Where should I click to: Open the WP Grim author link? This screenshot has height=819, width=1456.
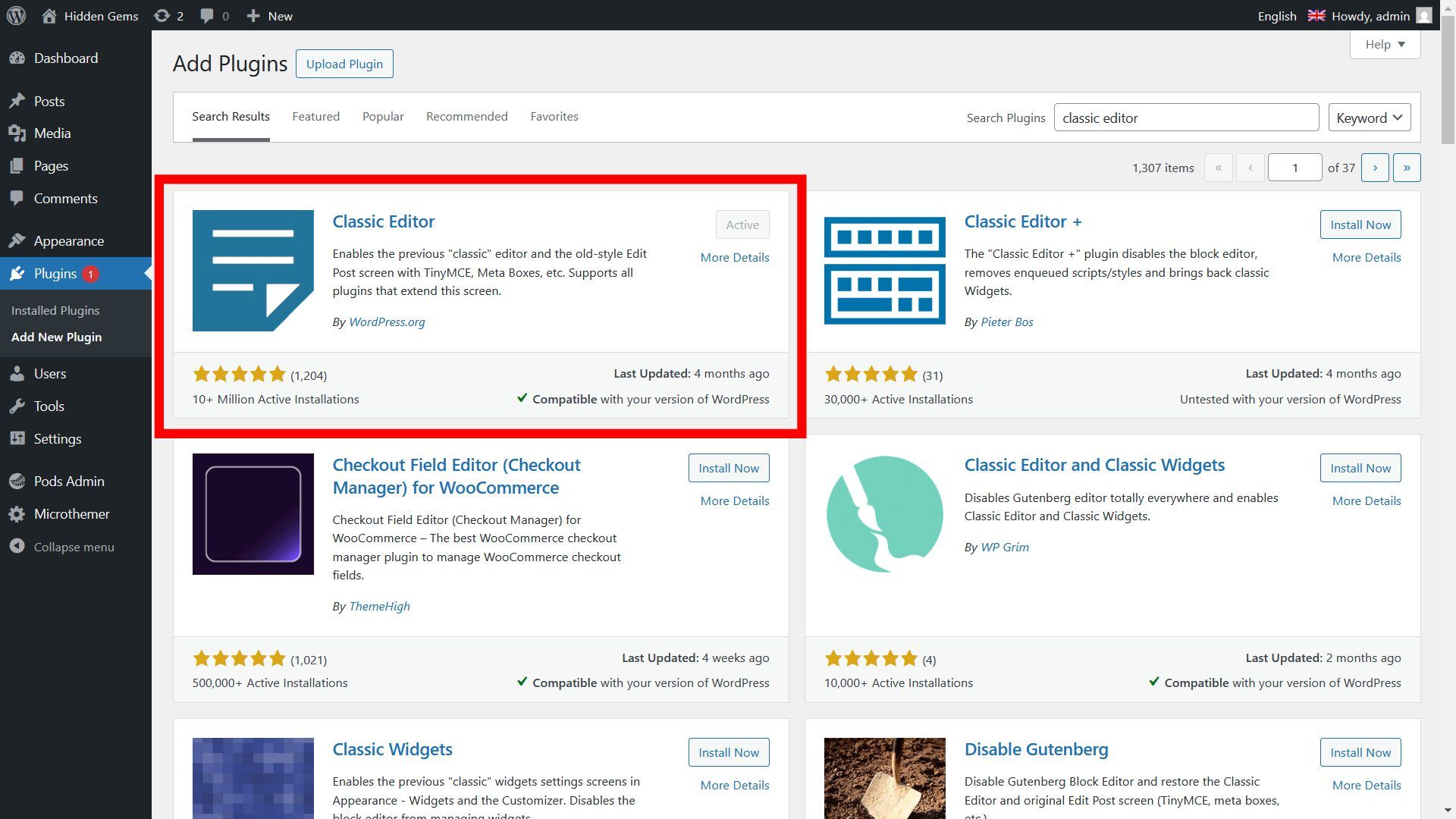tap(1004, 548)
